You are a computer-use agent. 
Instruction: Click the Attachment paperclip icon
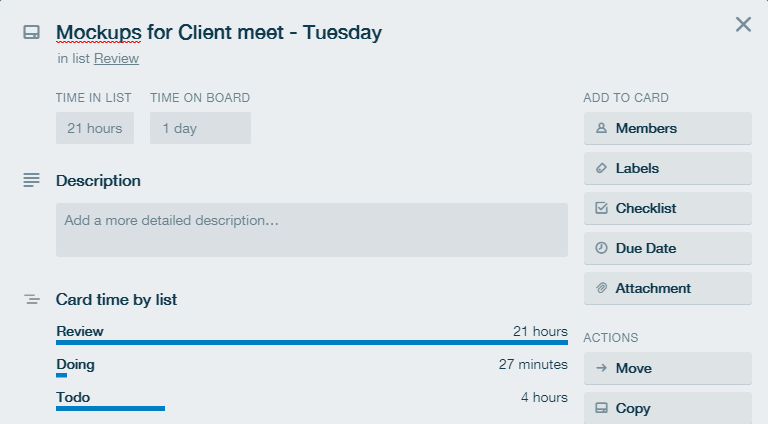(601, 288)
